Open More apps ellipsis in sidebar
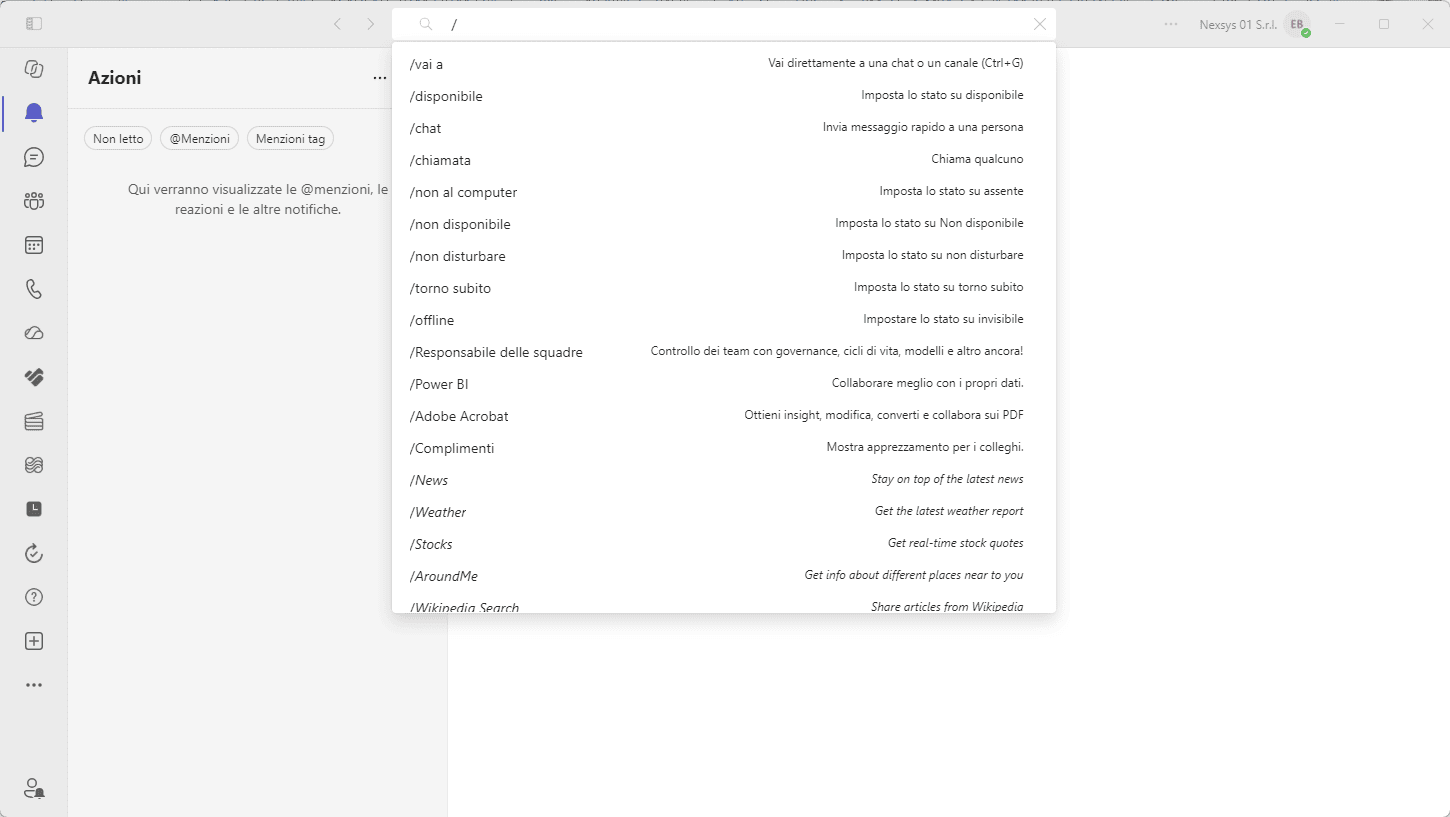 point(34,685)
